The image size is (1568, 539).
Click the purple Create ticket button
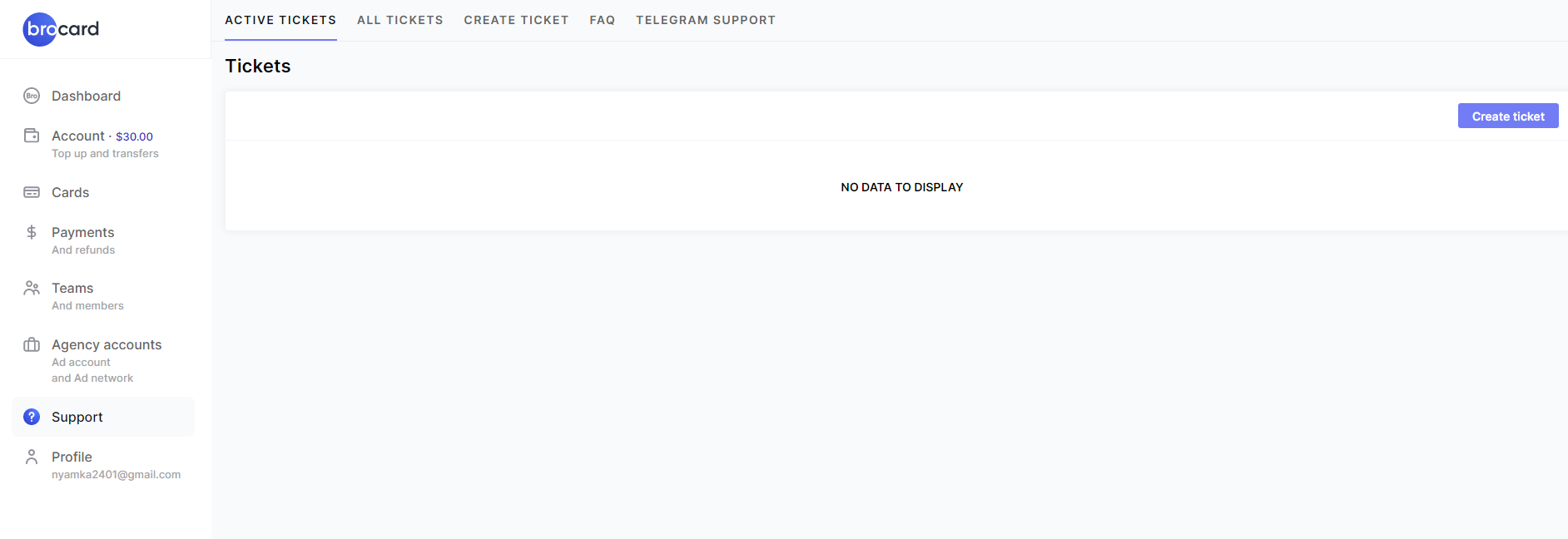(x=1508, y=116)
